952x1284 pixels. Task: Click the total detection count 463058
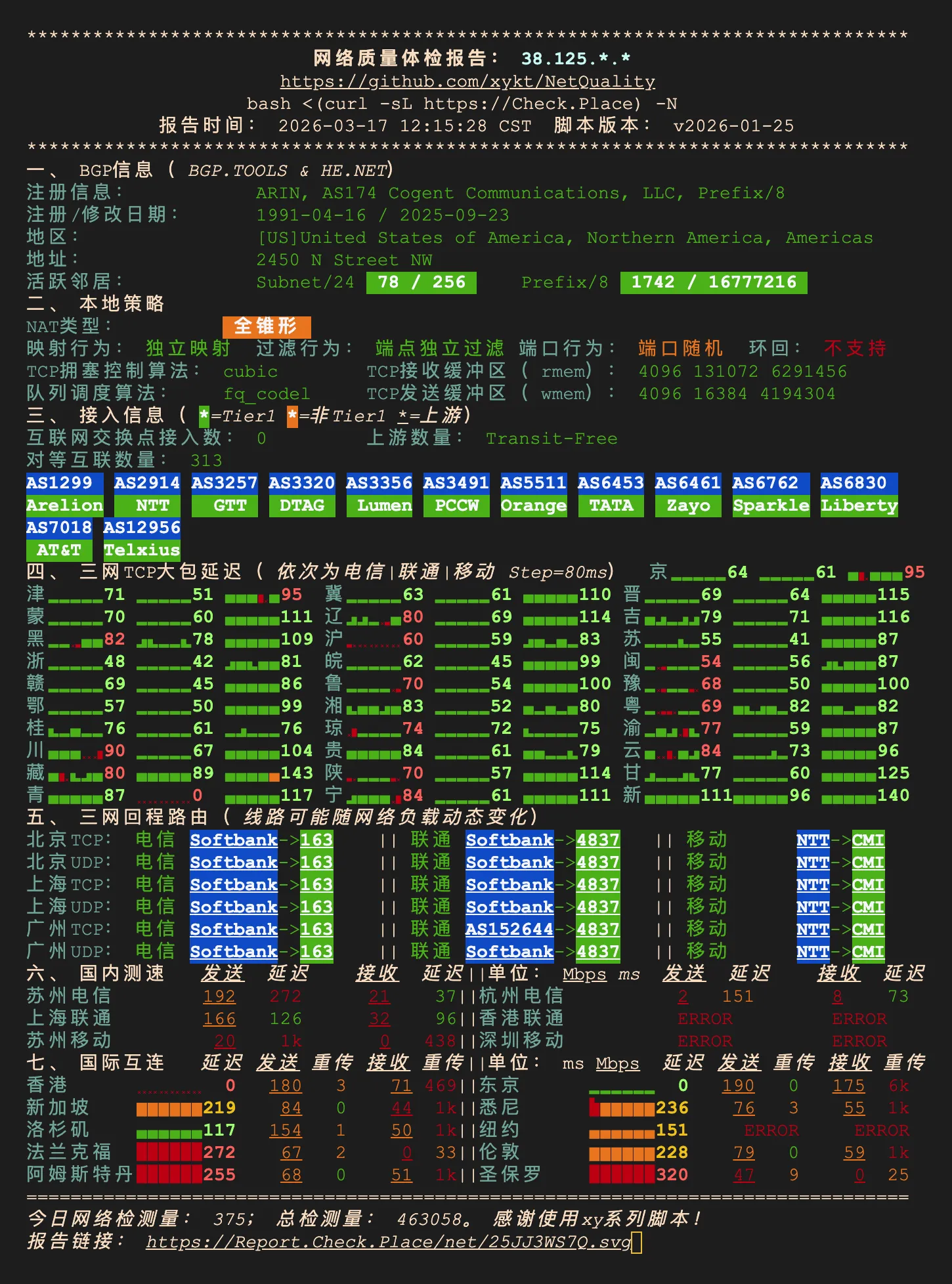click(x=429, y=1220)
